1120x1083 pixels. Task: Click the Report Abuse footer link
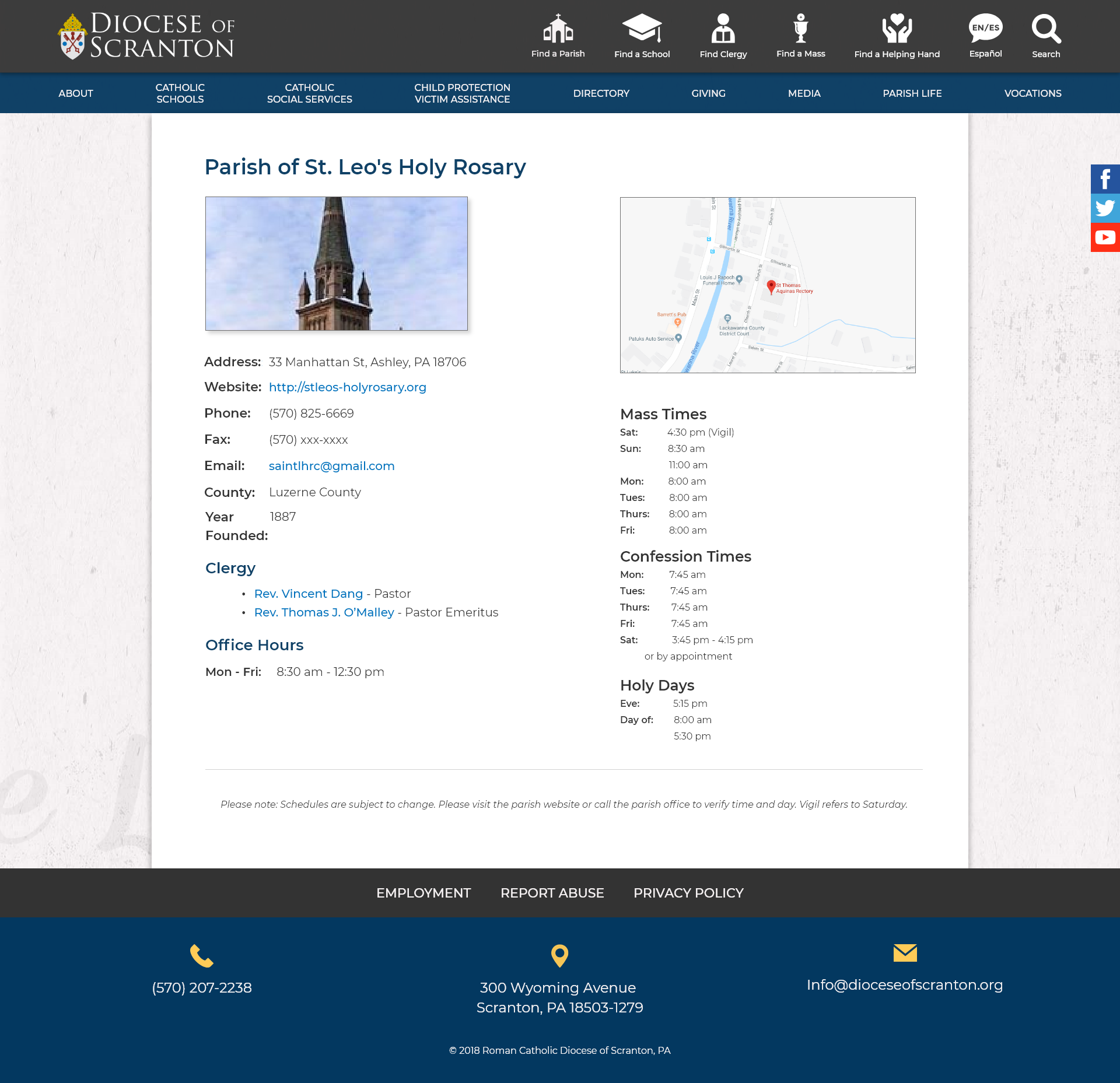tap(552, 893)
